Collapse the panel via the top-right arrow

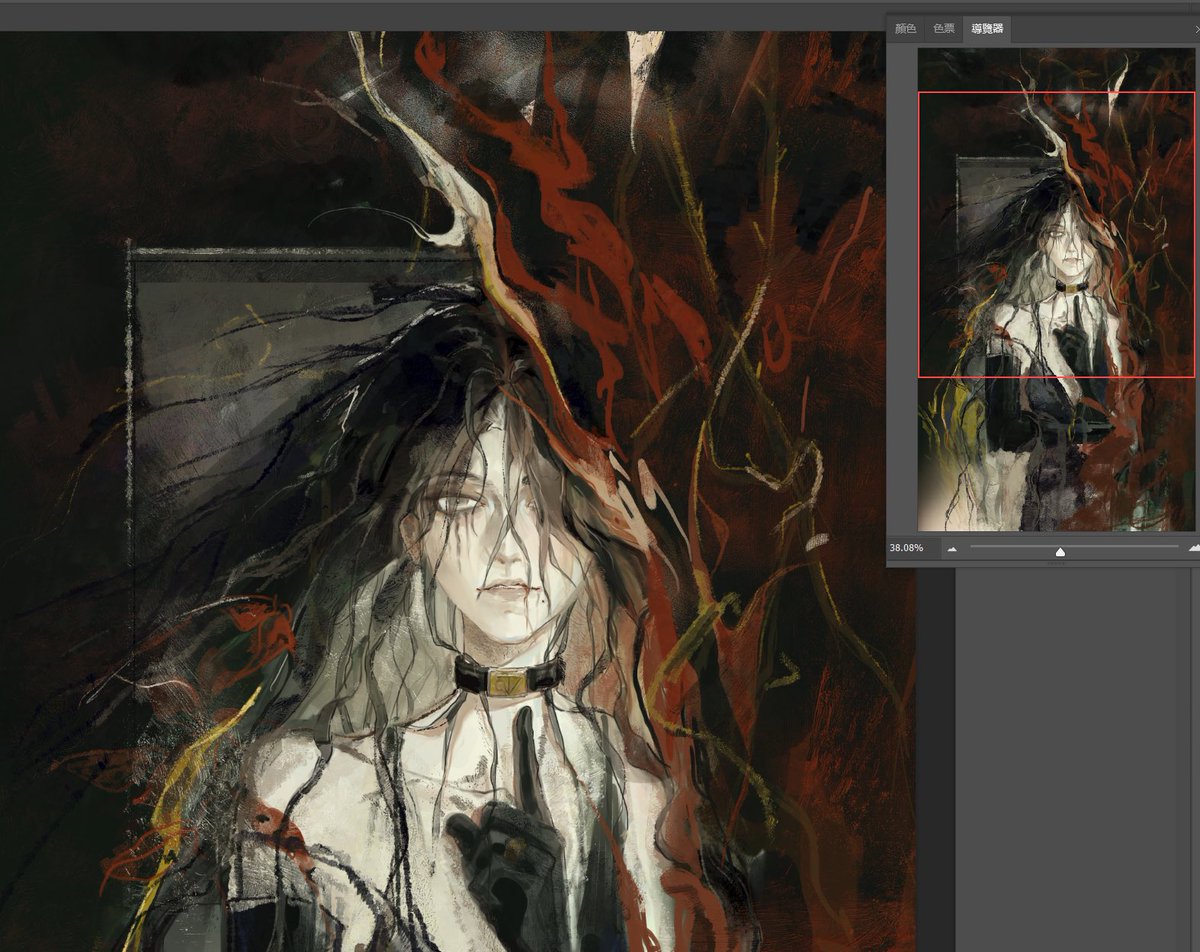(x=1196, y=30)
